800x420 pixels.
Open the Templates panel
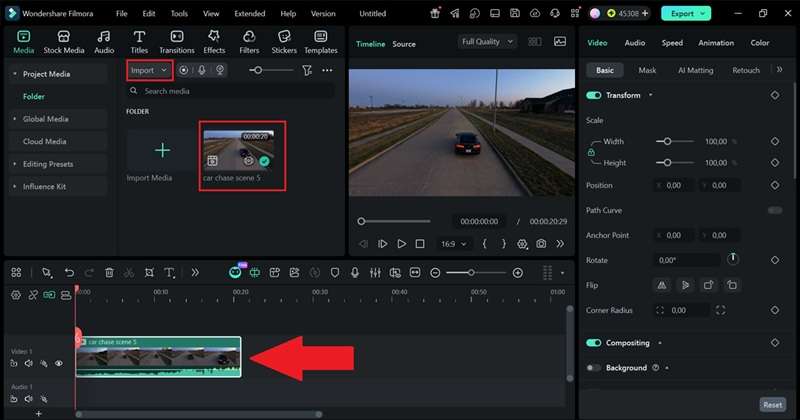(x=321, y=42)
